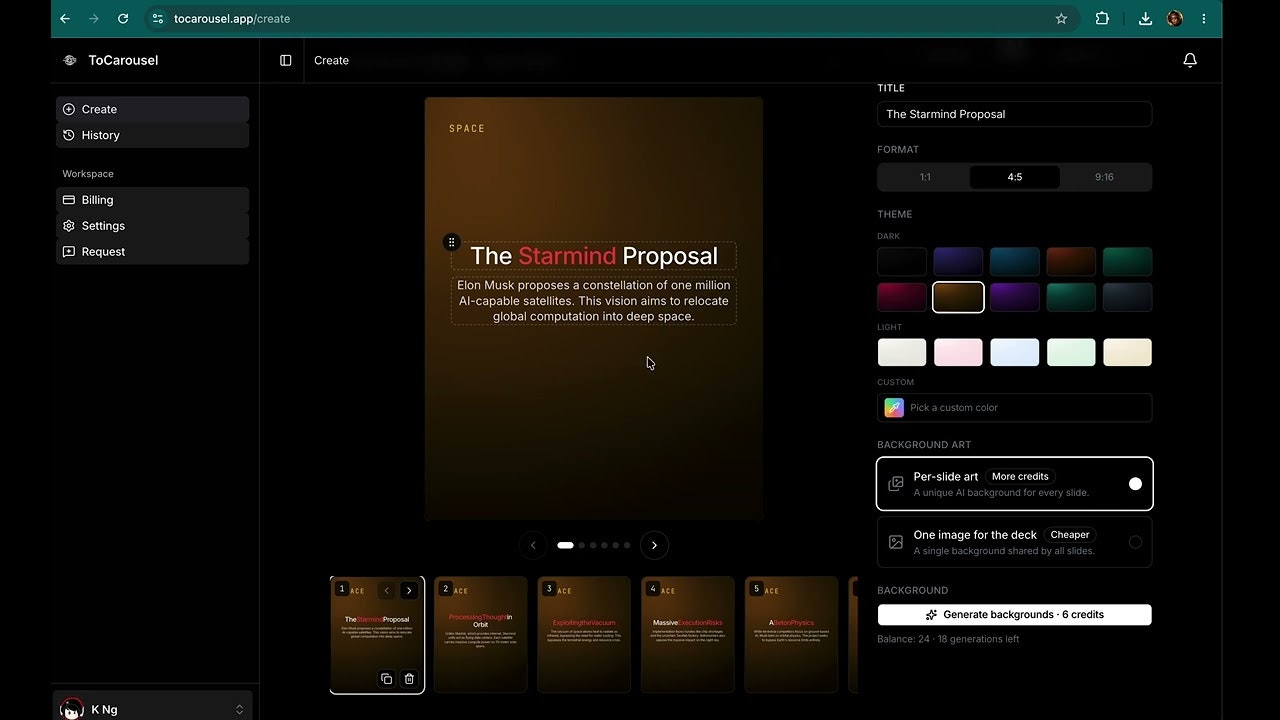Delete slide 1 via trash icon

409,679
